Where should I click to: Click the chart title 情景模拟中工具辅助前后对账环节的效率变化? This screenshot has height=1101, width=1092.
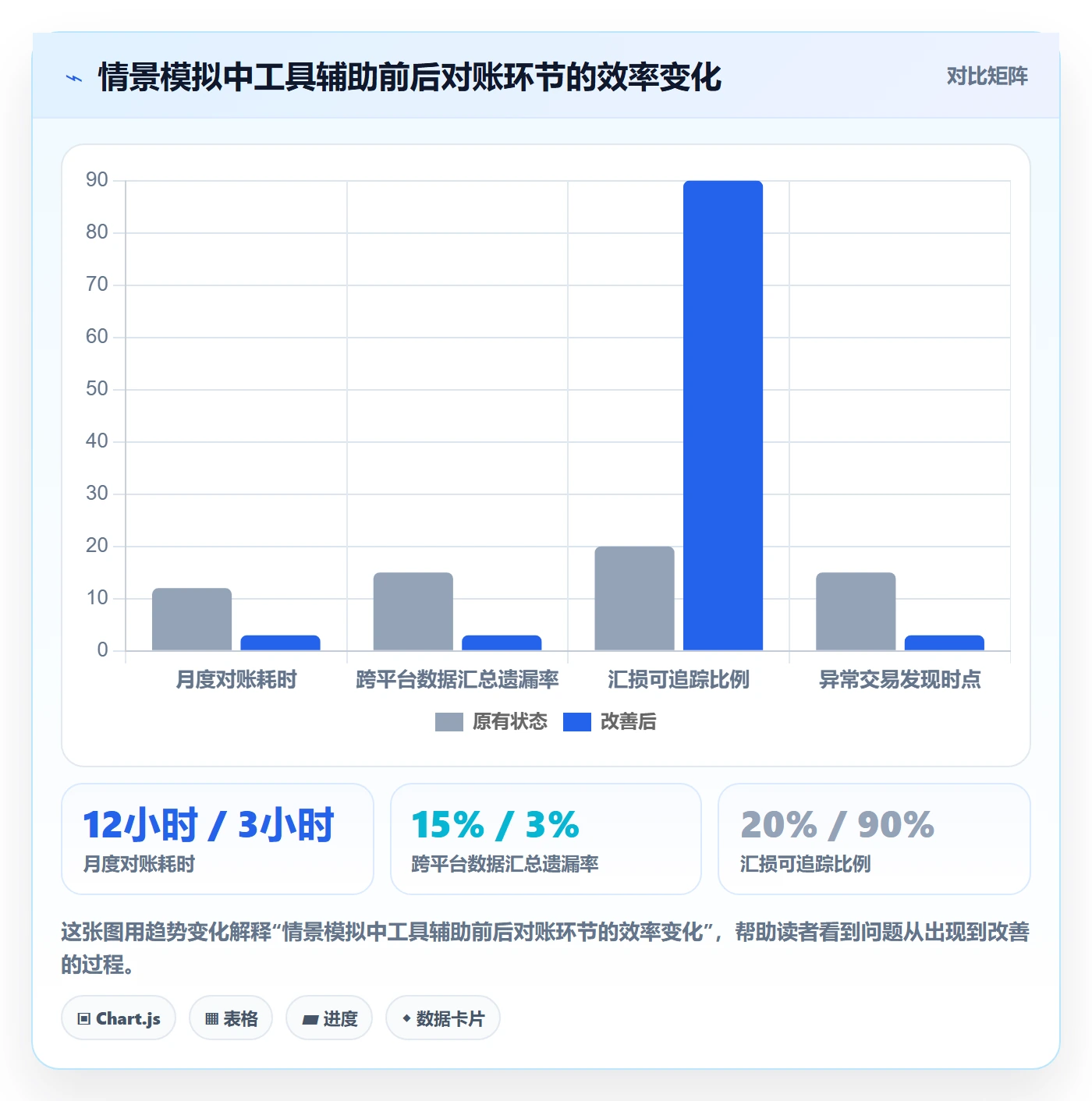tap(409, 77)
